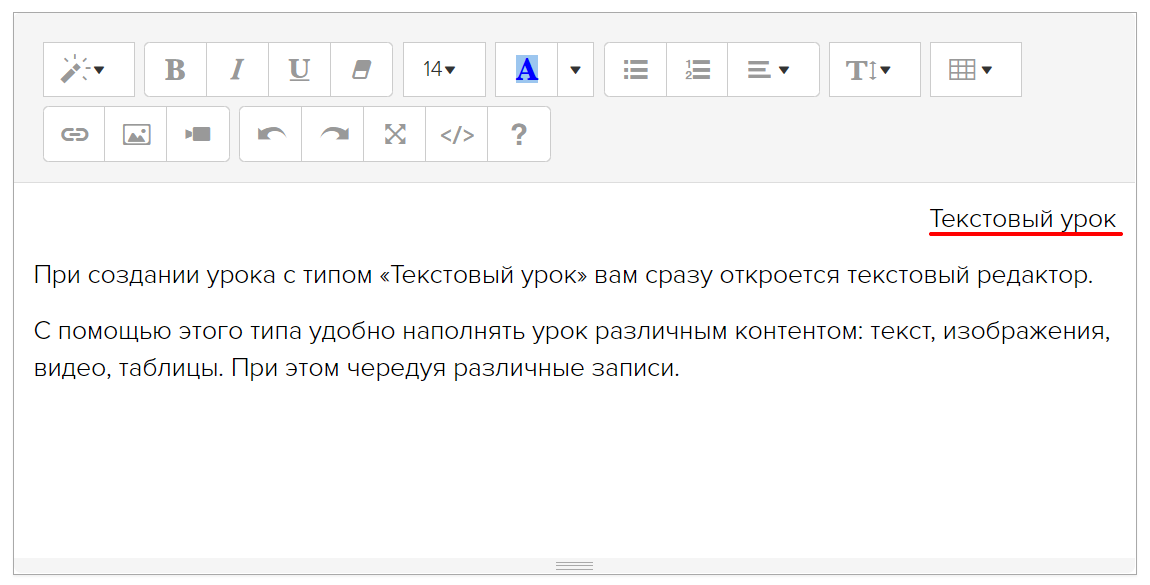
Task: Open the insert table dropdown
Action: 975,70
